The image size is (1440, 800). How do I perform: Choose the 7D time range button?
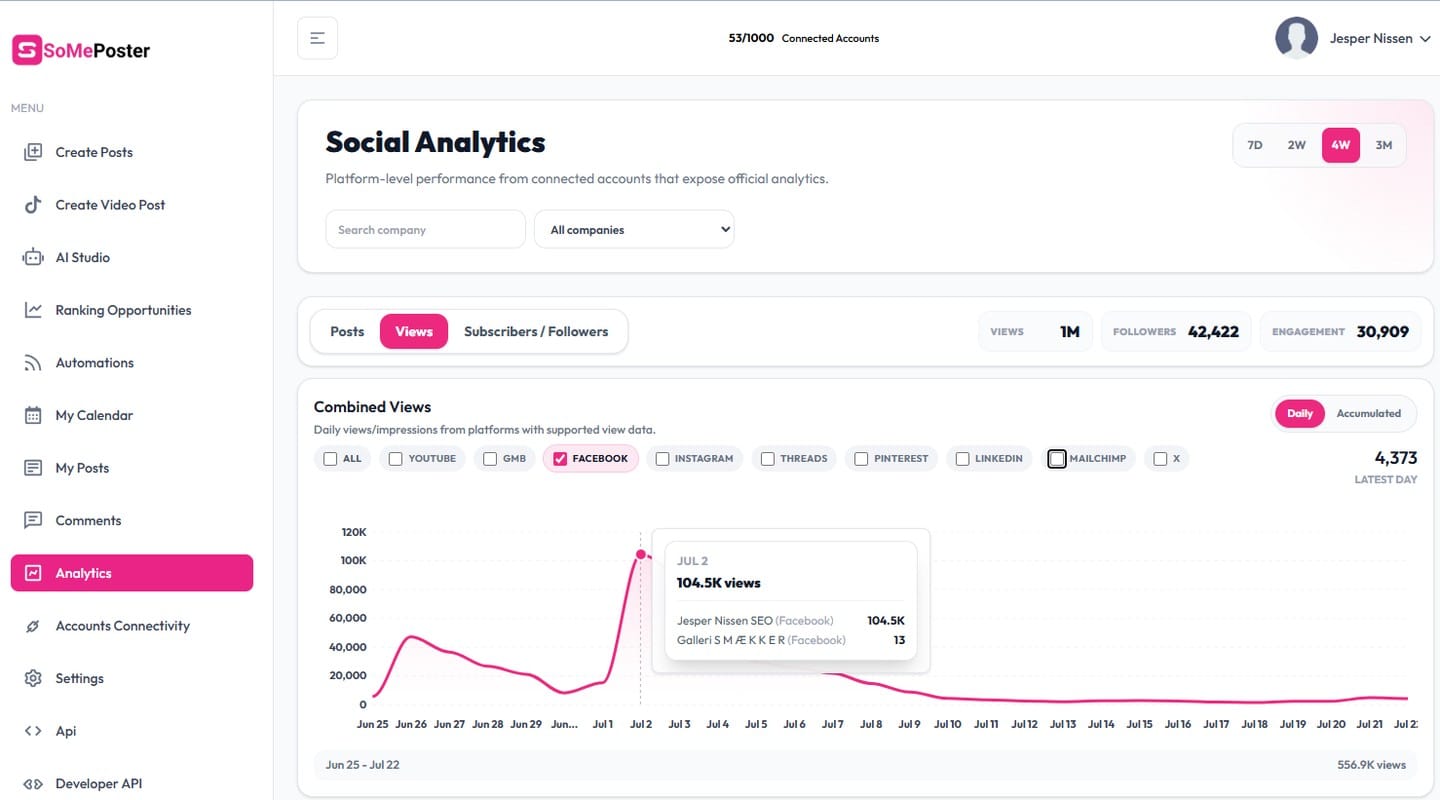click(x=1255, y=145)
